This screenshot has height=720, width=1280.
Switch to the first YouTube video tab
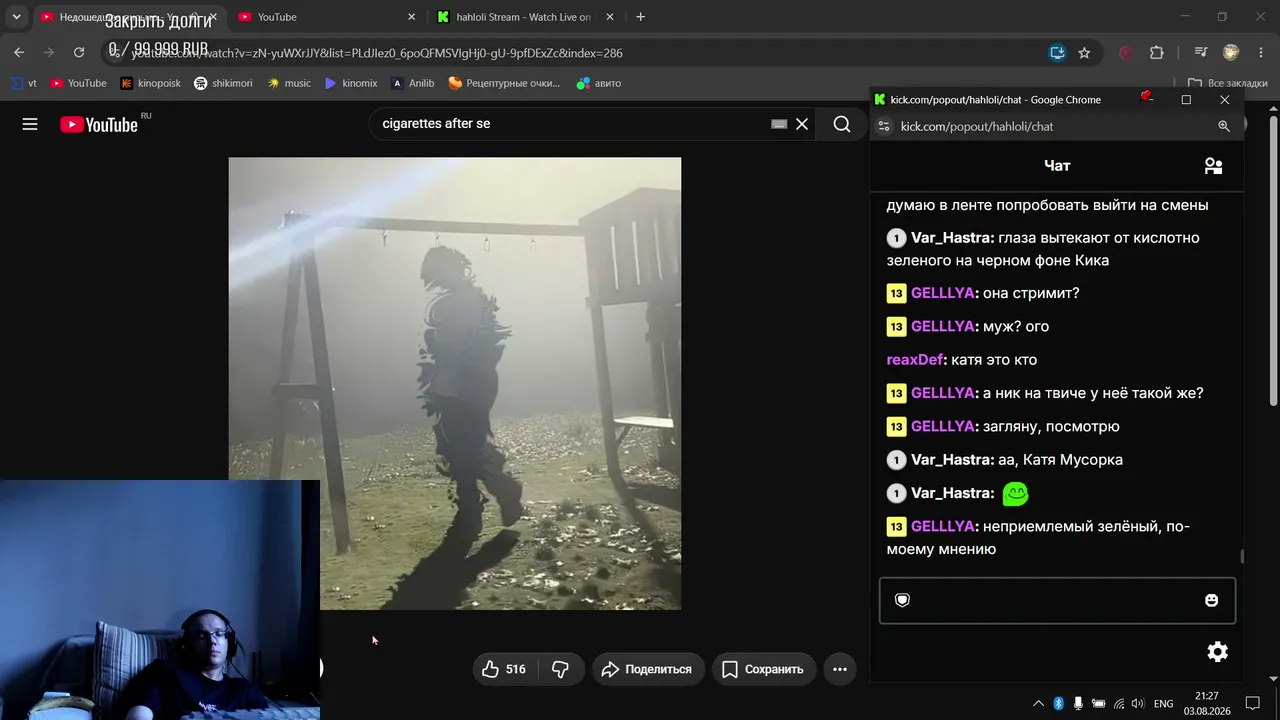pos(128,17)
